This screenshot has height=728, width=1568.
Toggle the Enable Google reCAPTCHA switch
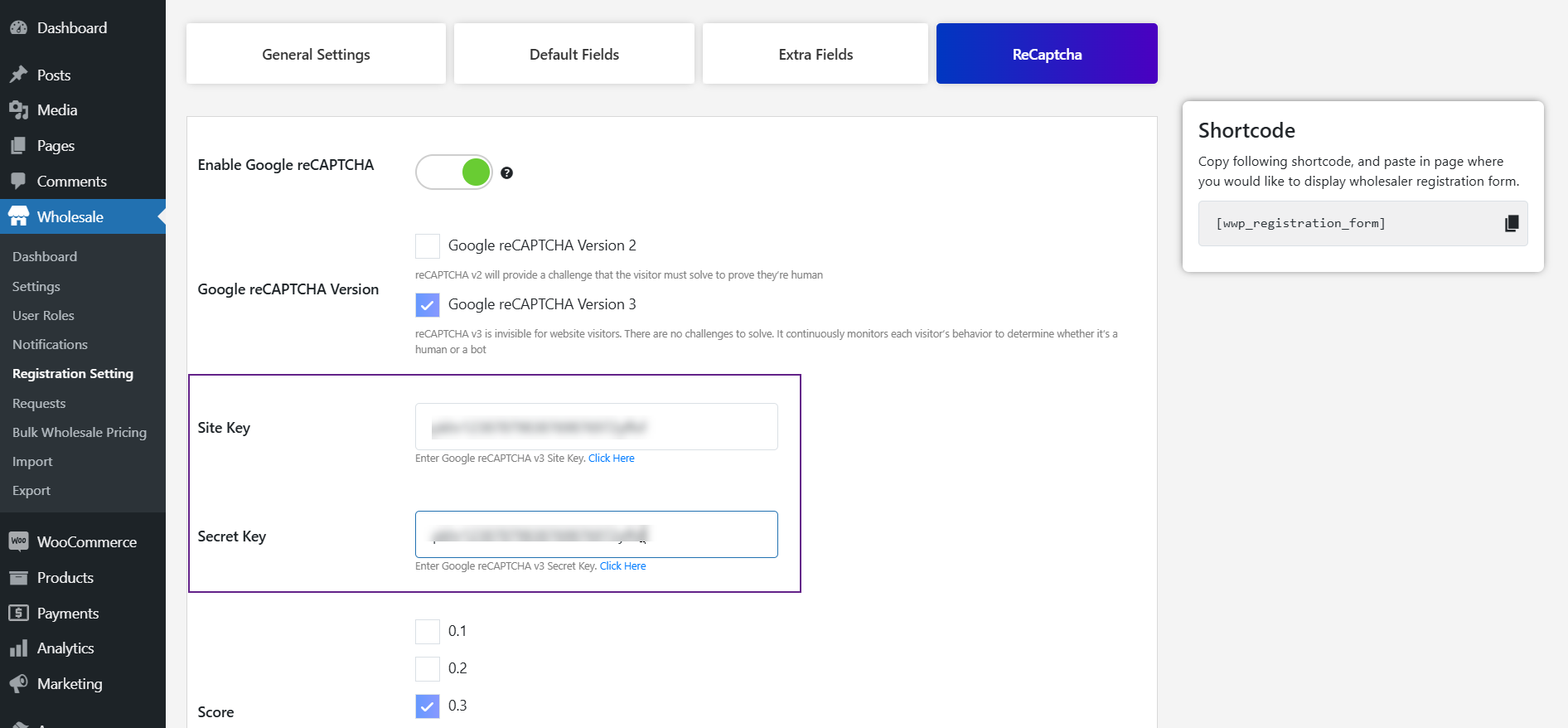(454, 172)
